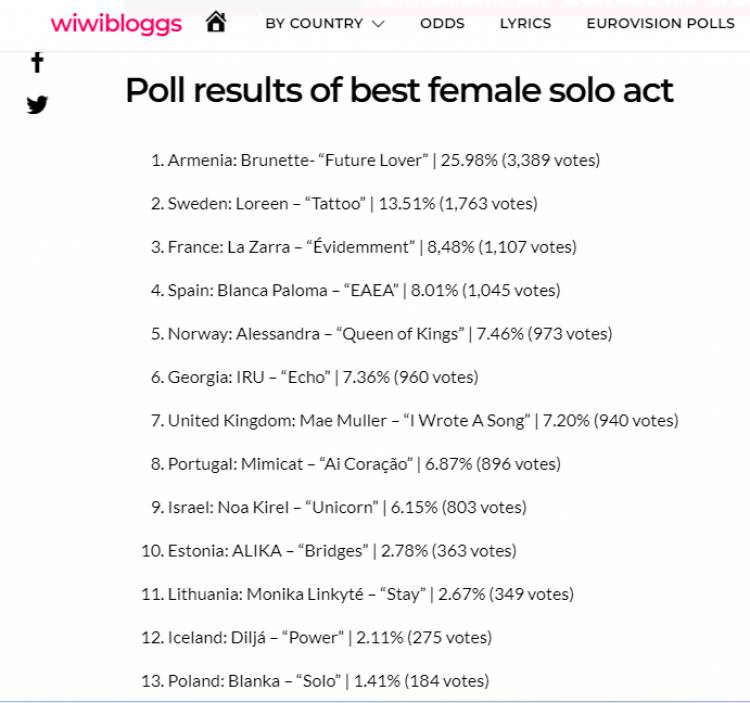Click the Poll results of best female solo act heading
Viewport: 750px width, 703px height.
399,90
